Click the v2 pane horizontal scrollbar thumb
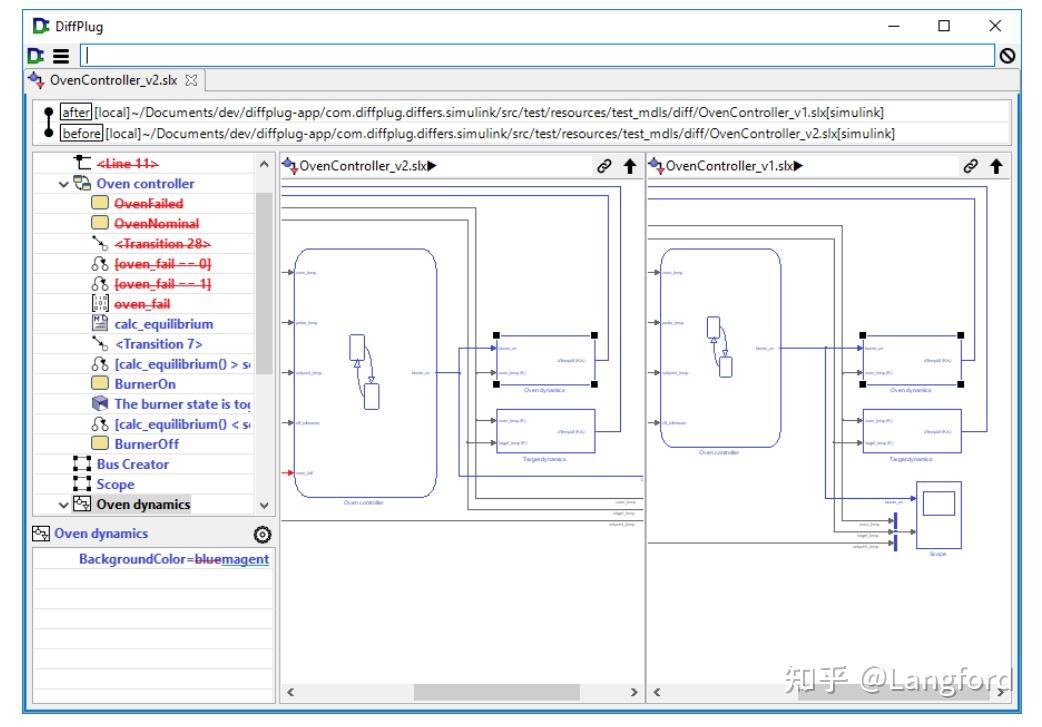The width and height of the screenshot is (1042, 727). point(496,692)
